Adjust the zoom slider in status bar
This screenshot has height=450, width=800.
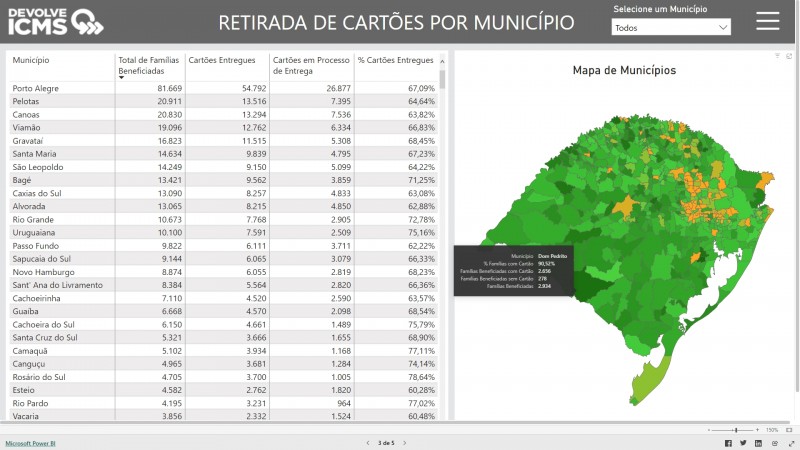coord(737,429)
